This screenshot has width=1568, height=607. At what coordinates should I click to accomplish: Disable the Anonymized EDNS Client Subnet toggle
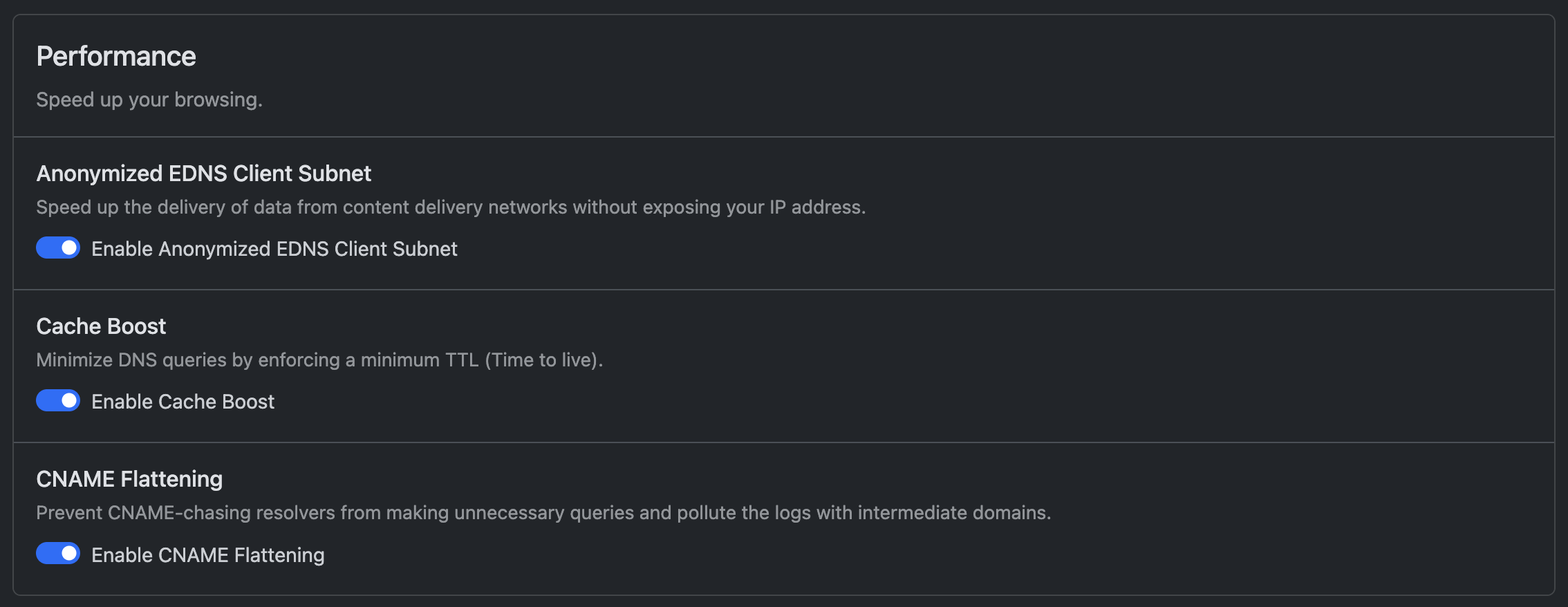tap(58, 248)
